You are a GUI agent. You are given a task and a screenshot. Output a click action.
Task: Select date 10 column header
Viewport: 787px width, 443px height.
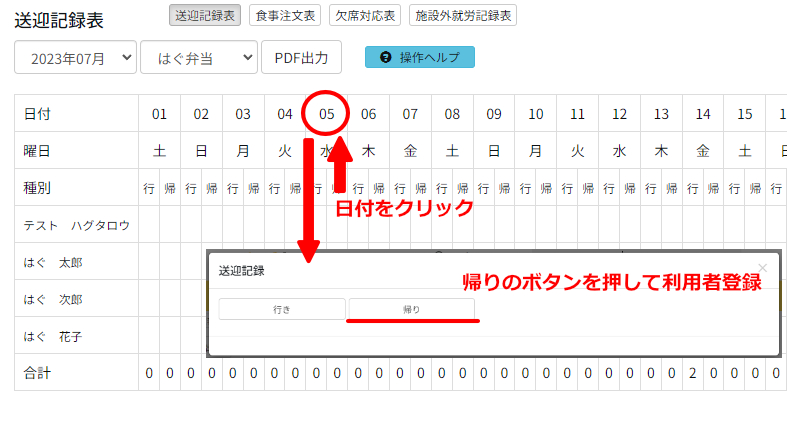pyautogui.click(x=536, y=114)
